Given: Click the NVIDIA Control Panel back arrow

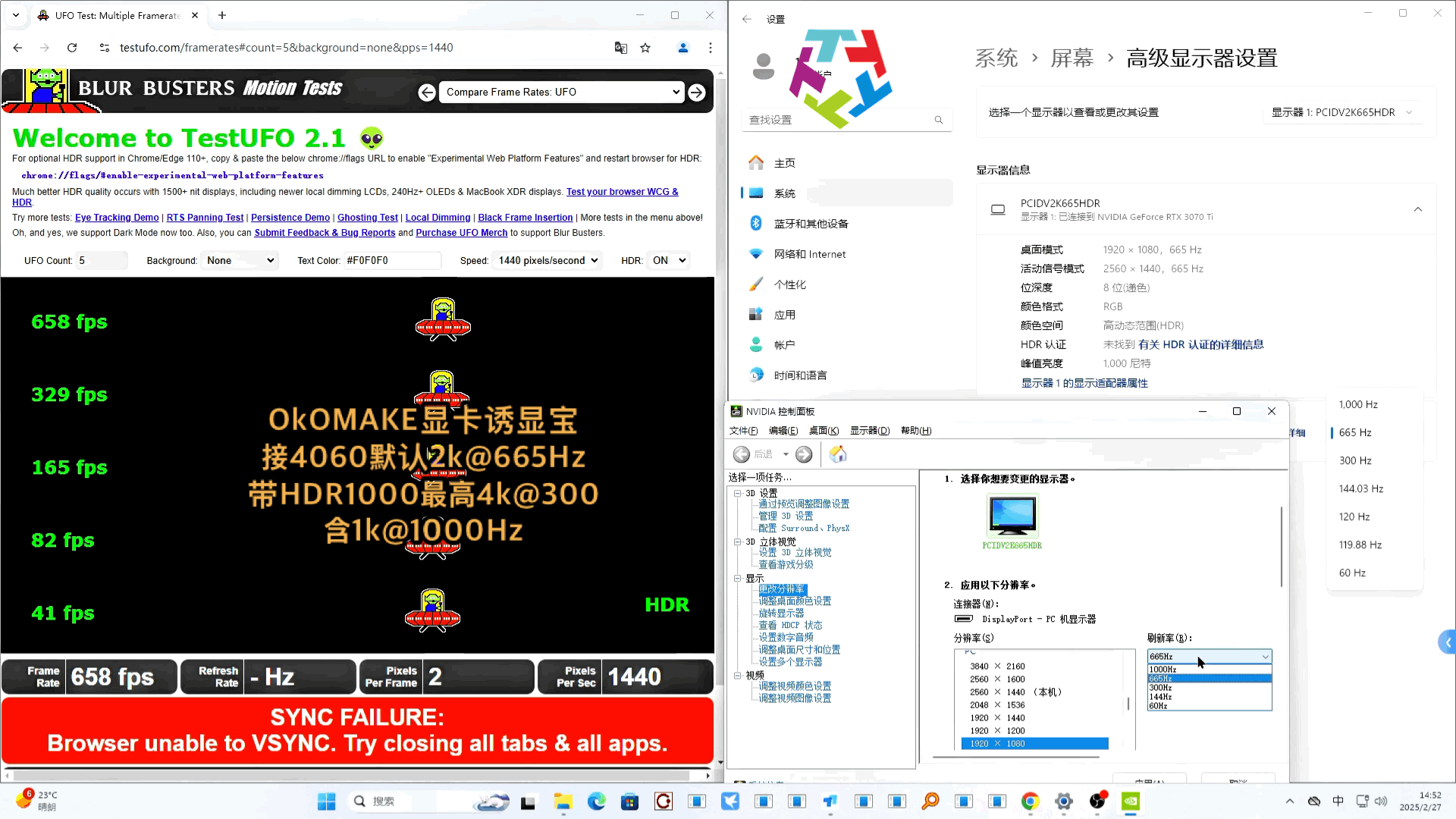Looking at the screenshot, I should 742,454.
